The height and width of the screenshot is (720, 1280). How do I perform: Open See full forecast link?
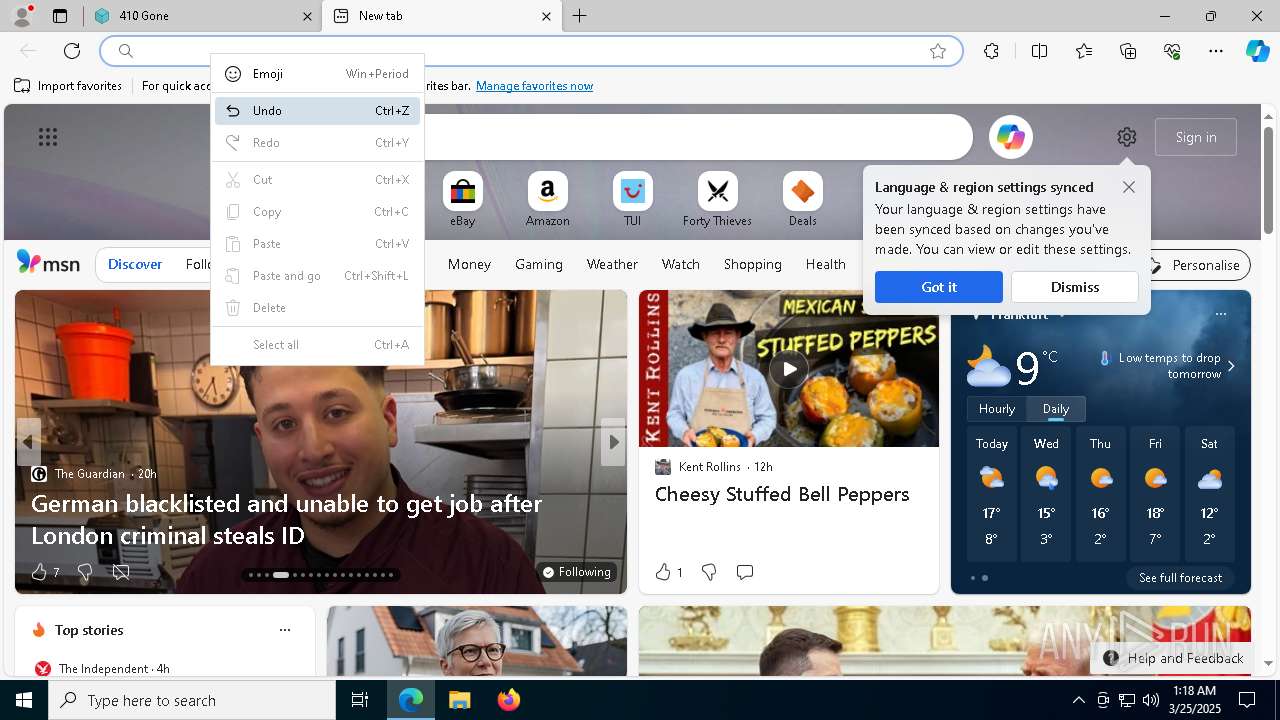coord(1180,578)
